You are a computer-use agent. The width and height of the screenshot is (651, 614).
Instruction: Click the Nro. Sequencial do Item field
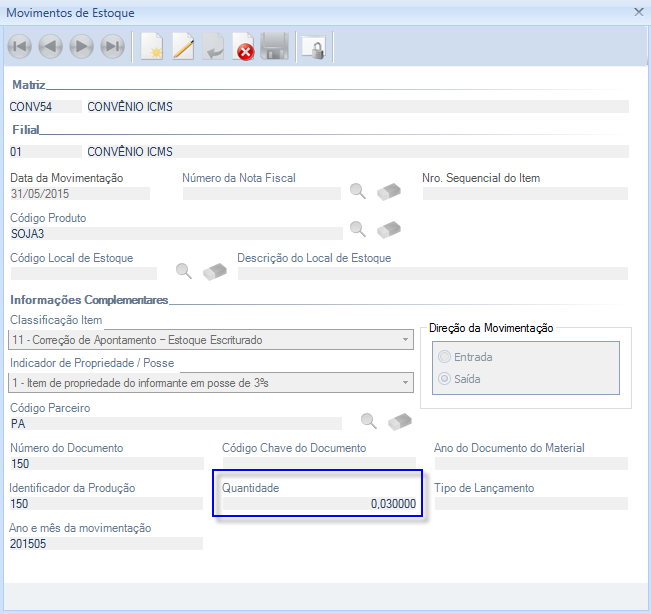point(525,194)
